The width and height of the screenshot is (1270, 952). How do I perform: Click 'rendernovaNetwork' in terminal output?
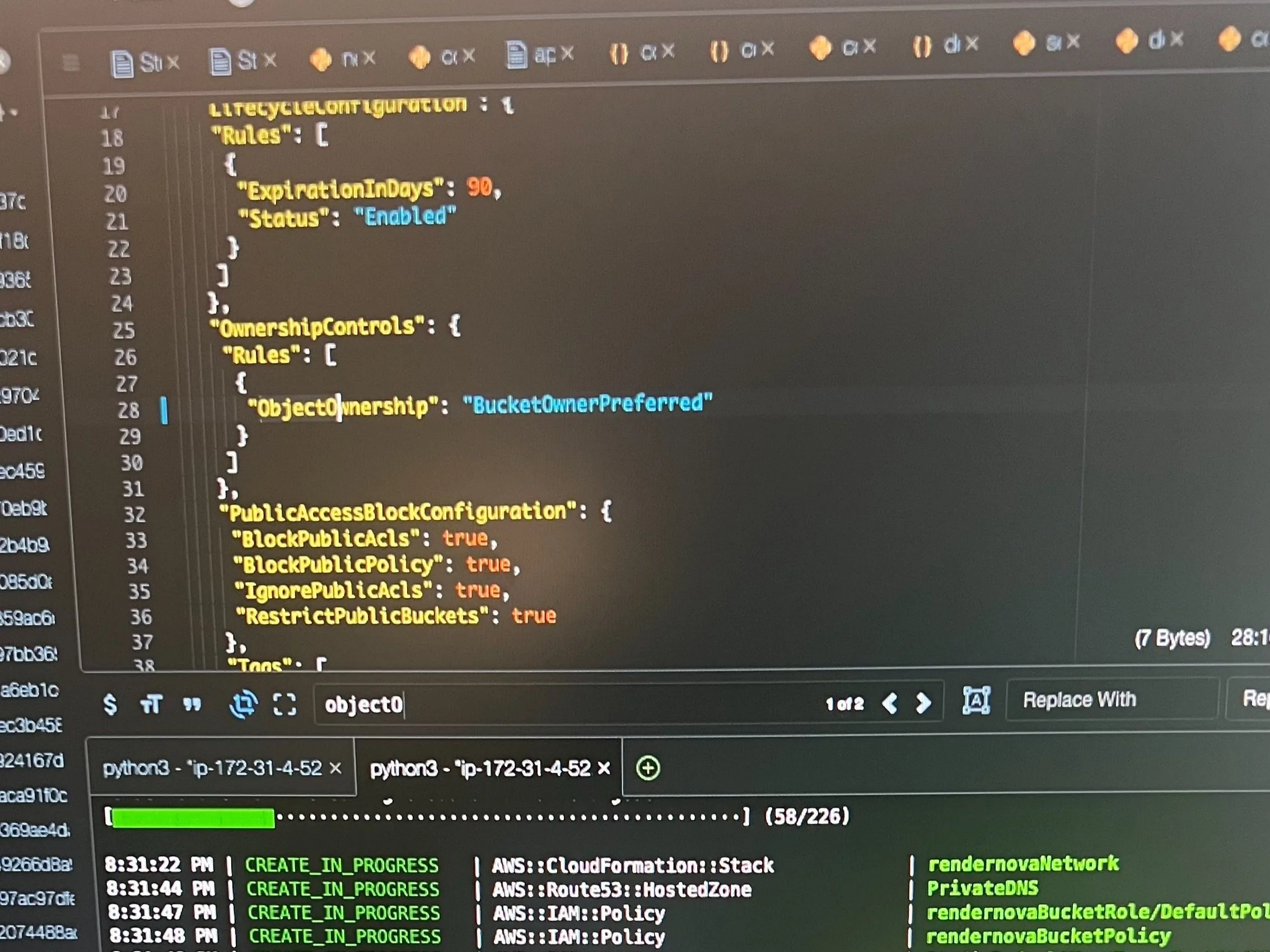(1024, 864)
